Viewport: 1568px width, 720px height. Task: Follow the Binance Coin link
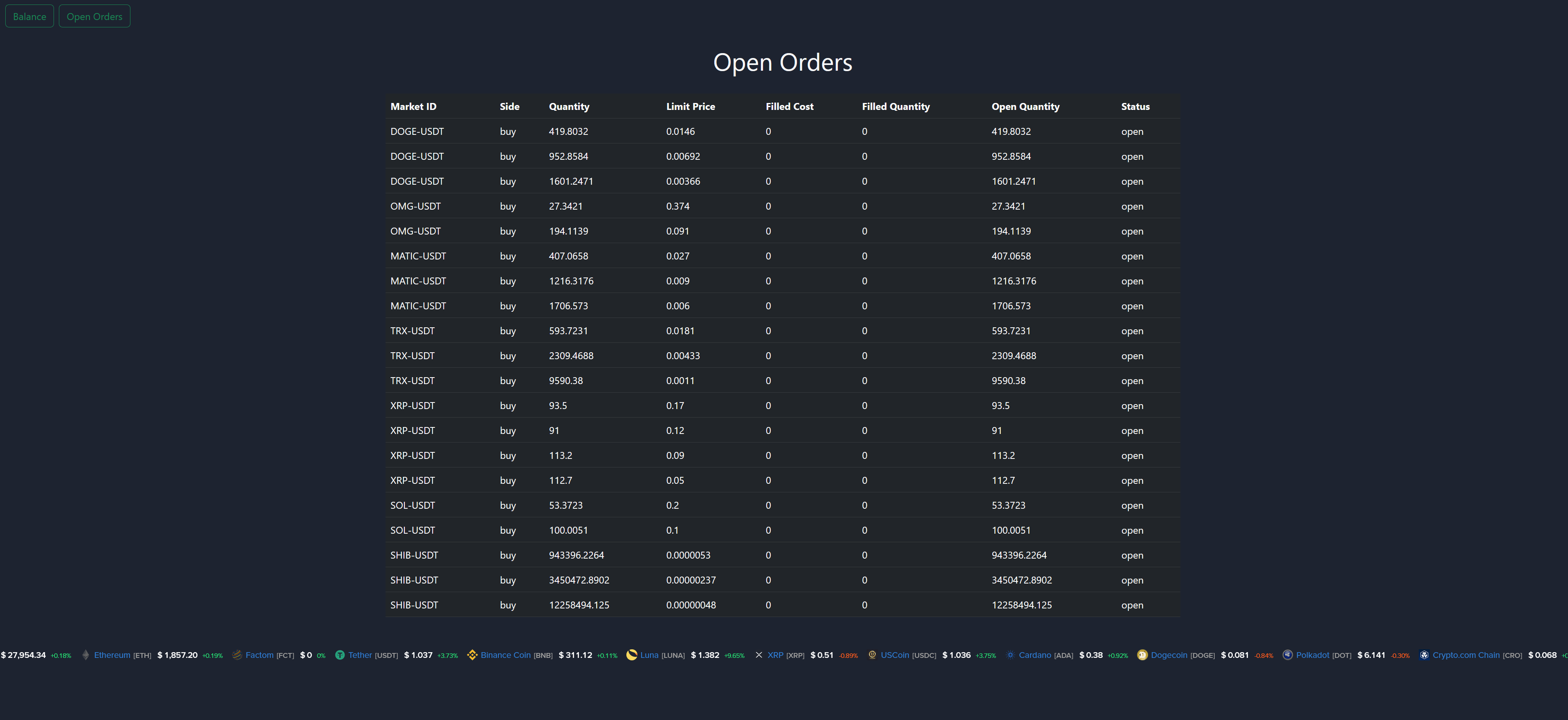click(505, 655)
